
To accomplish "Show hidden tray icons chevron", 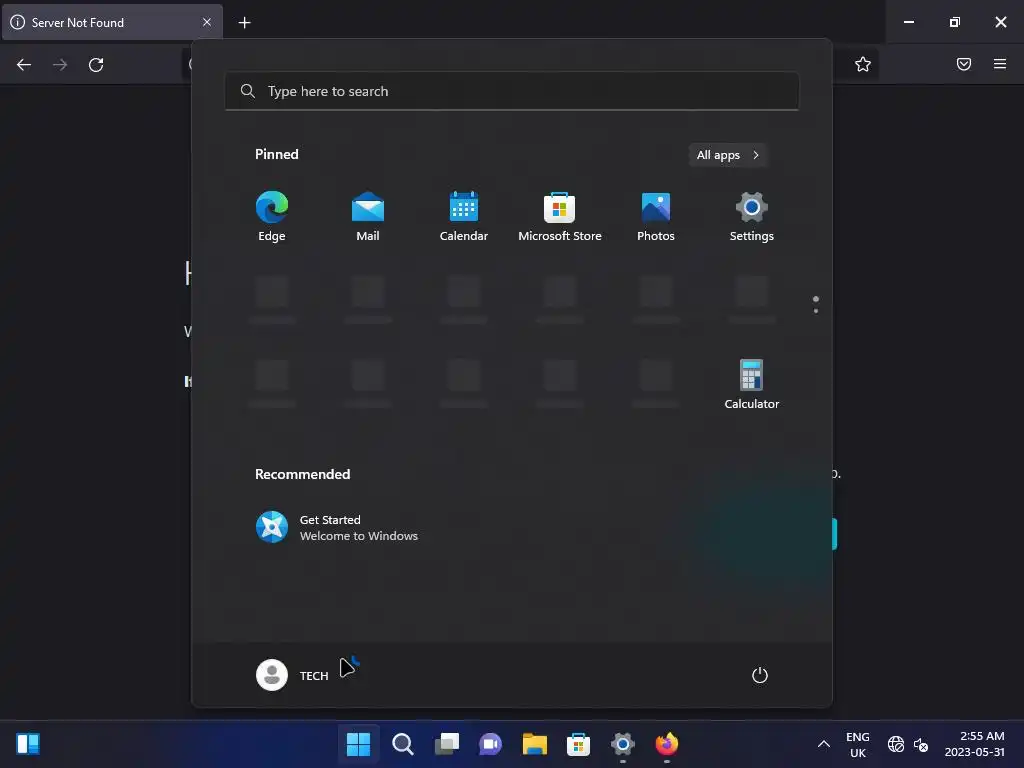I will pos(824,744).
